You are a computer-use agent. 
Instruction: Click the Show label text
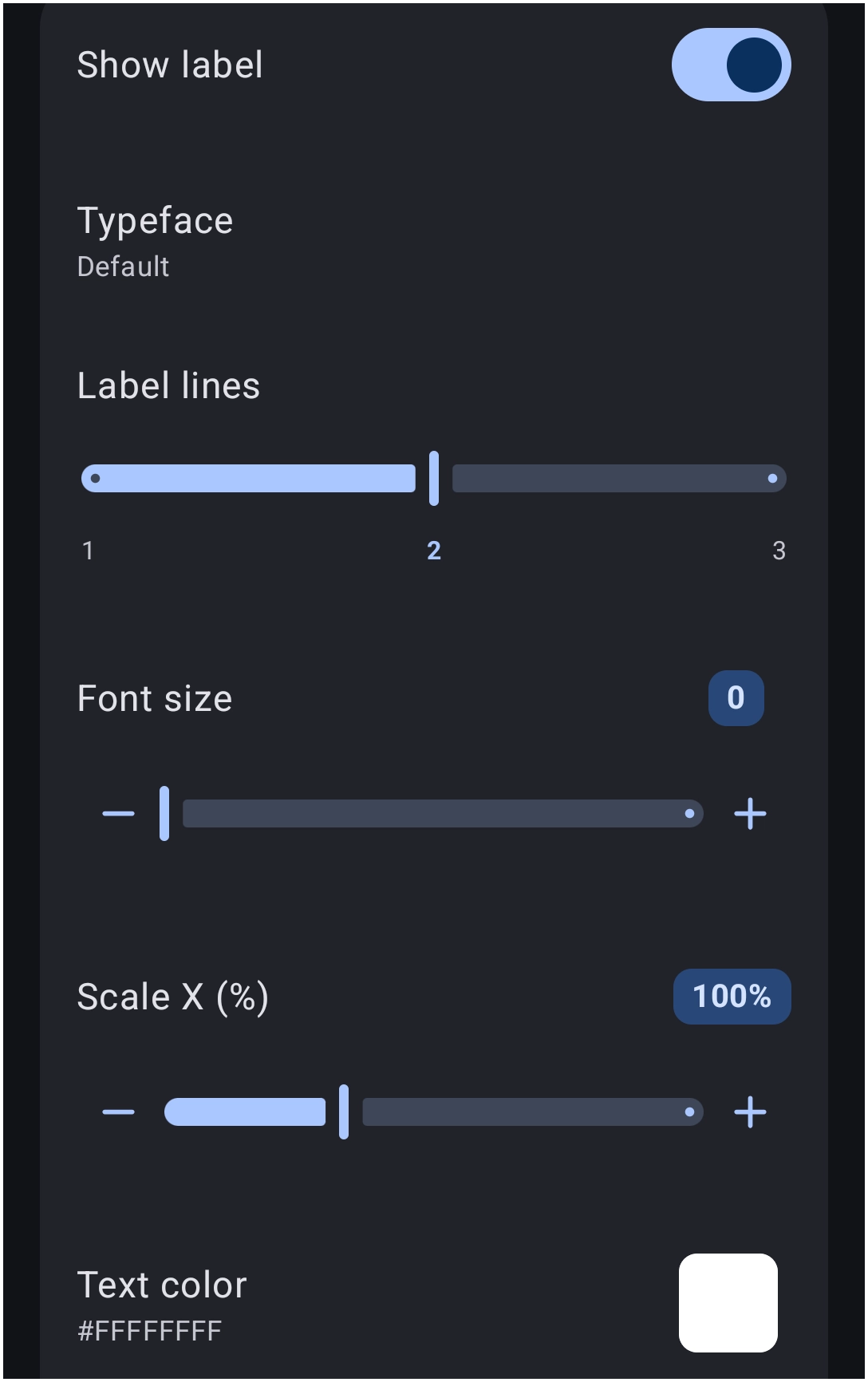[x=170, y=65]
